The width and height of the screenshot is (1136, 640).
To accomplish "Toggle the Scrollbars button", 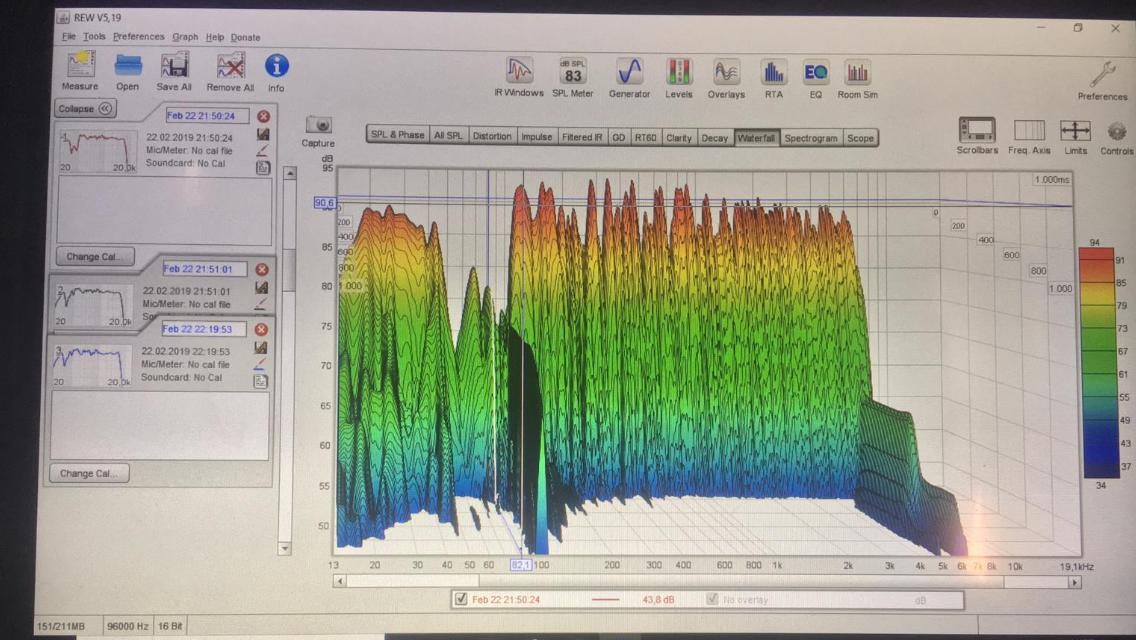I will coord(976,131).
